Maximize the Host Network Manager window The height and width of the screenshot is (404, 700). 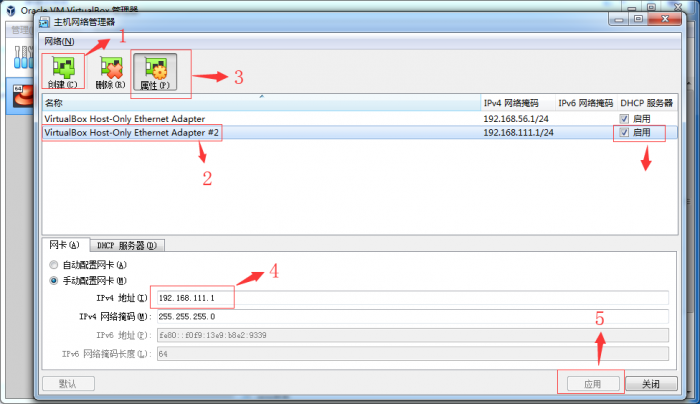(x=638, y=19)
